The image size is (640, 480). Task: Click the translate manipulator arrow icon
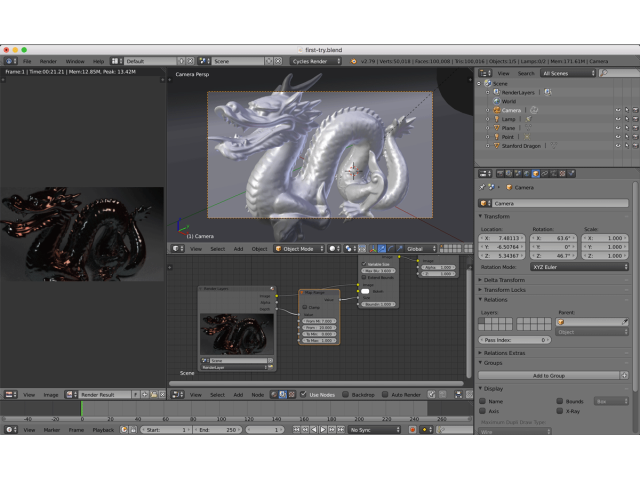click(382, 249)
